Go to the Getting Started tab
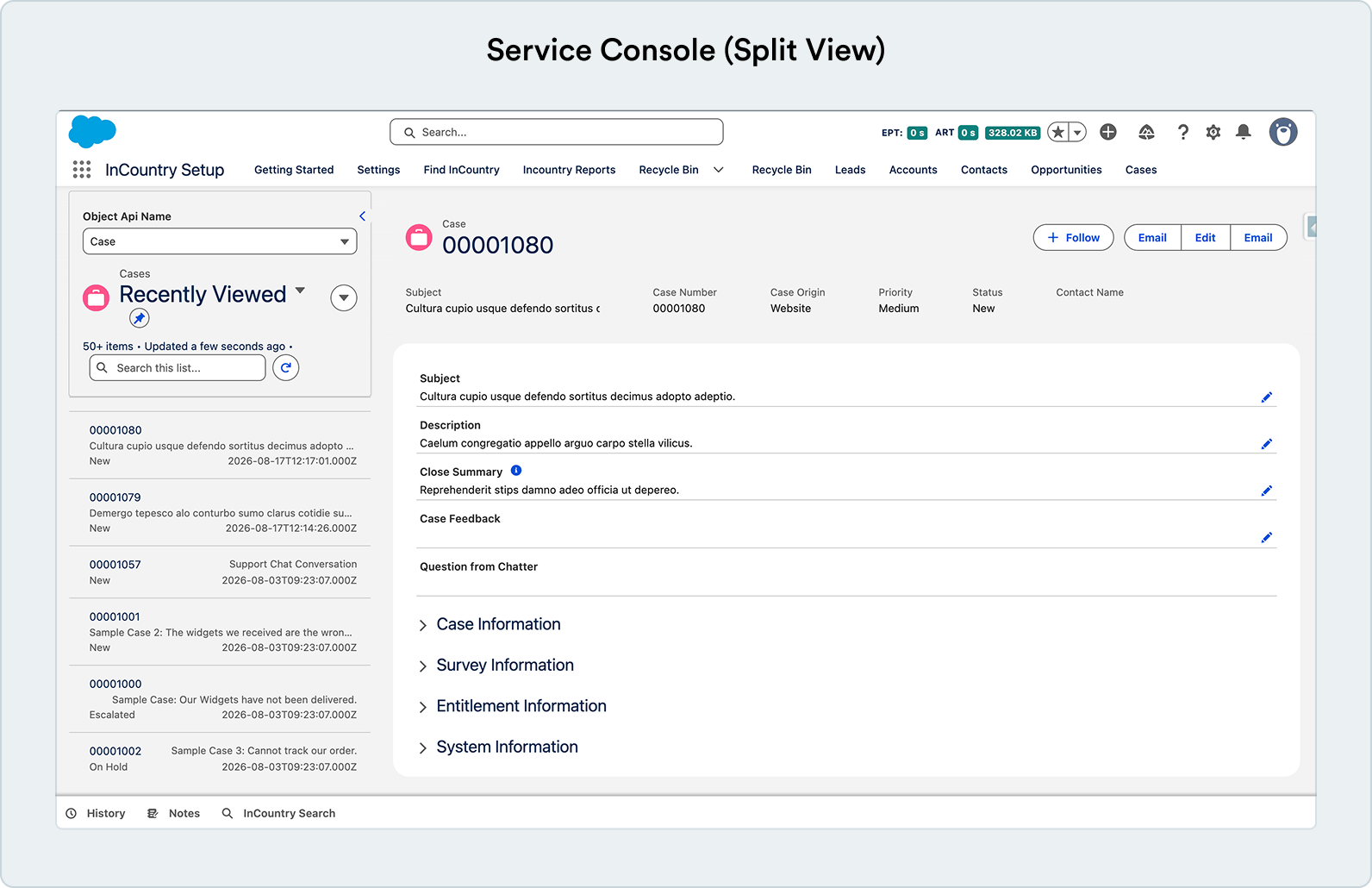1372x888 pixels. [294, 170]
